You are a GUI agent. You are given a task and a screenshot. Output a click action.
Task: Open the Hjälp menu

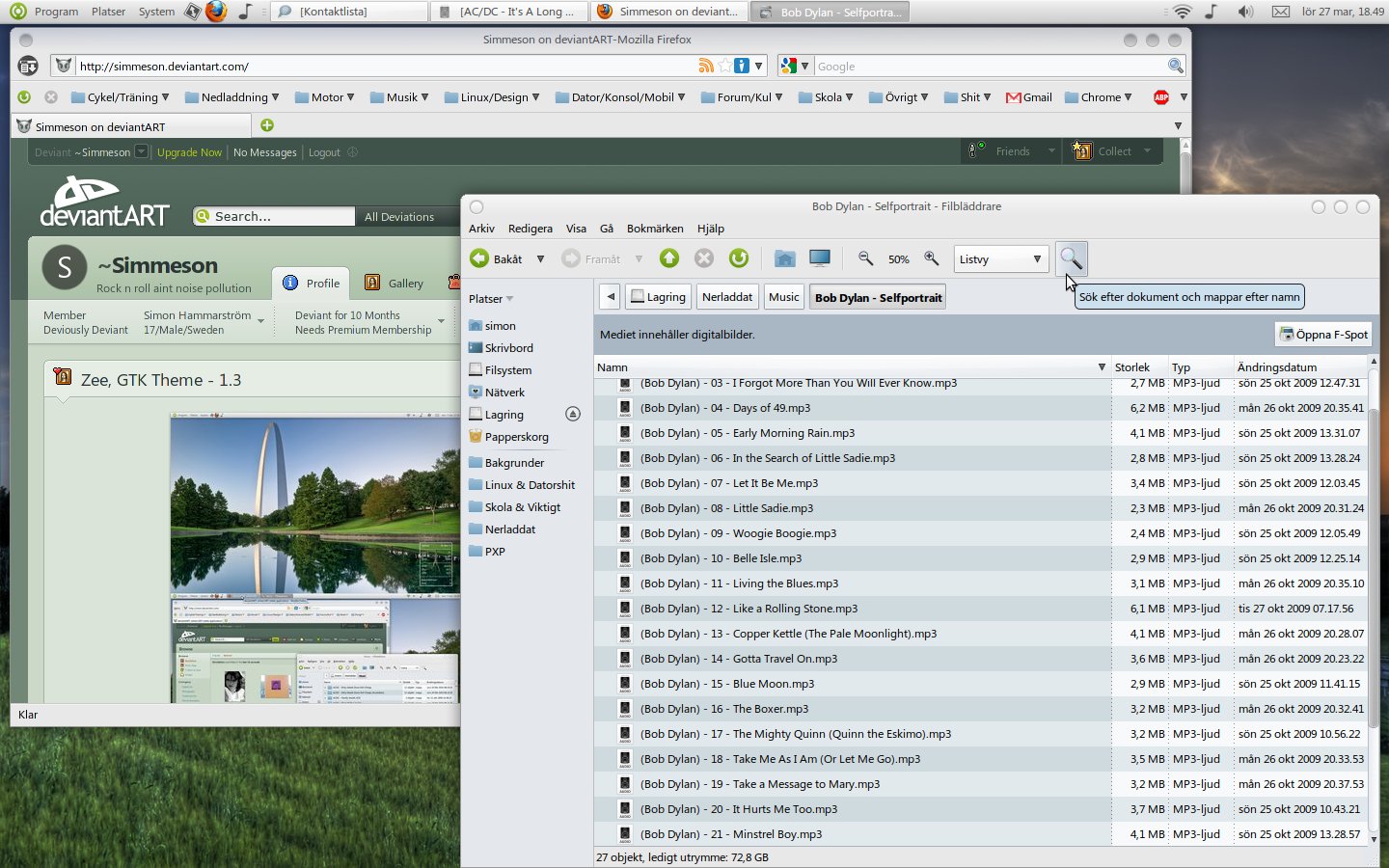(x=711, y=229)
